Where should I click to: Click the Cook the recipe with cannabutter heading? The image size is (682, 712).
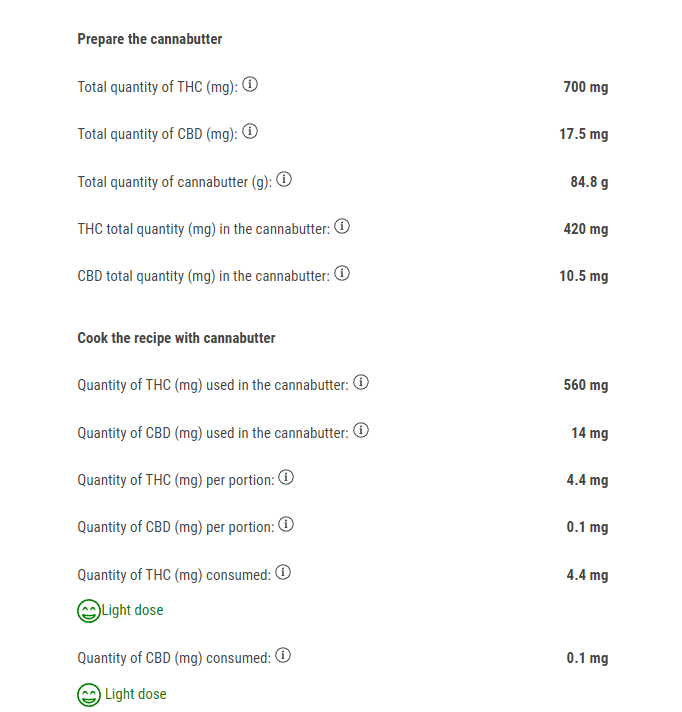(x=176, y=338)
